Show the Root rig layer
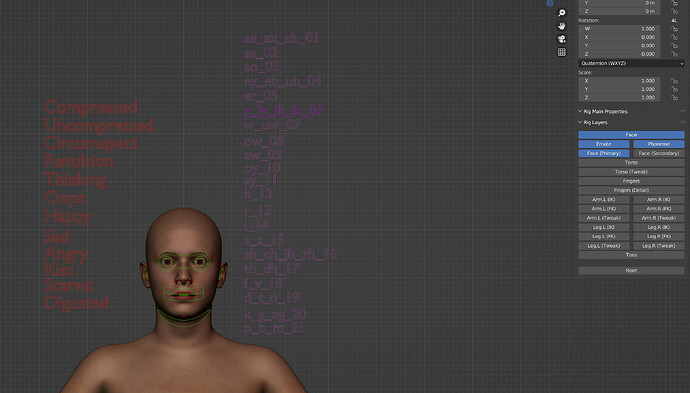Screen dimensions: 690x393 631,271
